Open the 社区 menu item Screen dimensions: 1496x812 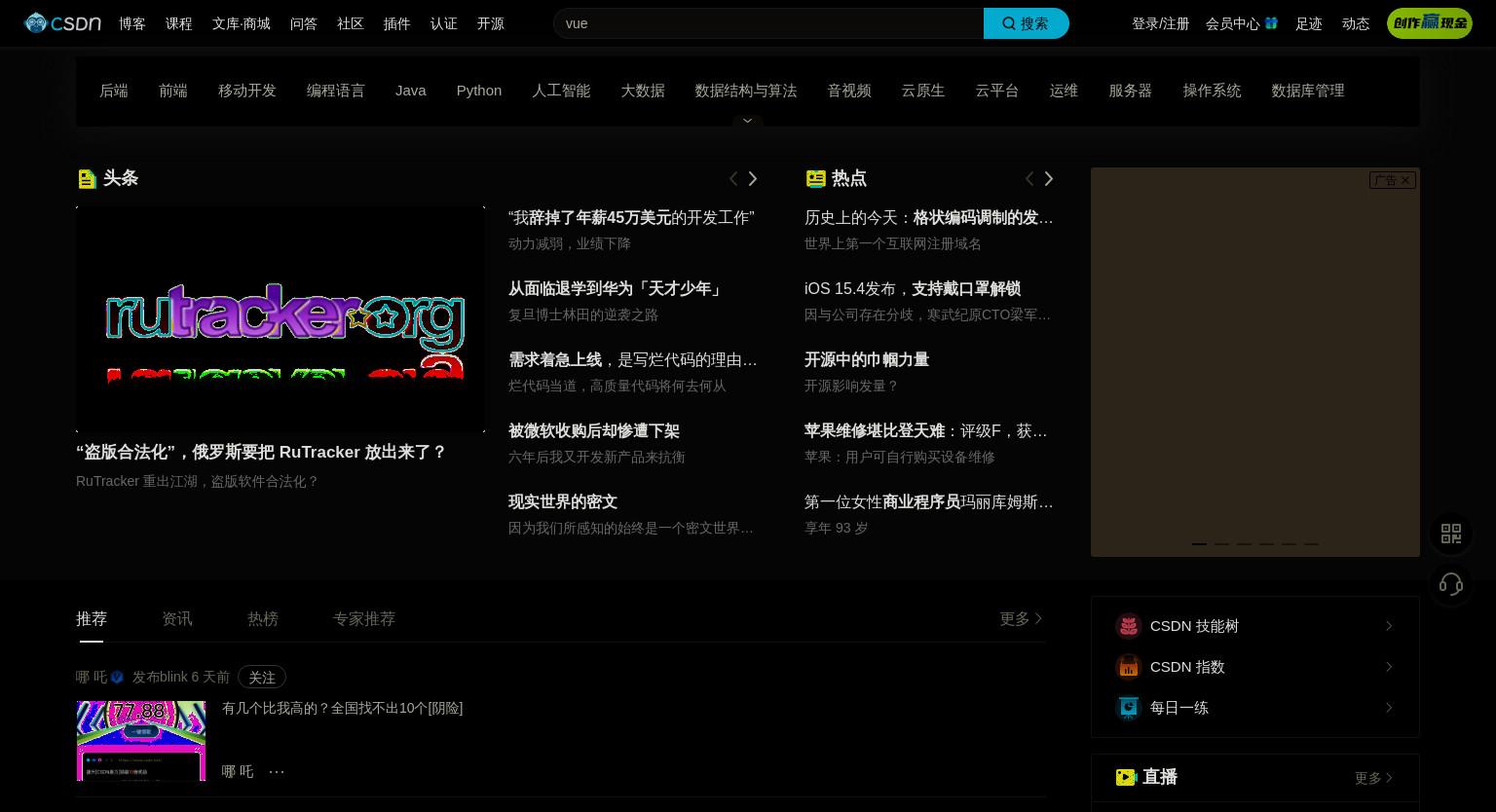pos(351,23)
